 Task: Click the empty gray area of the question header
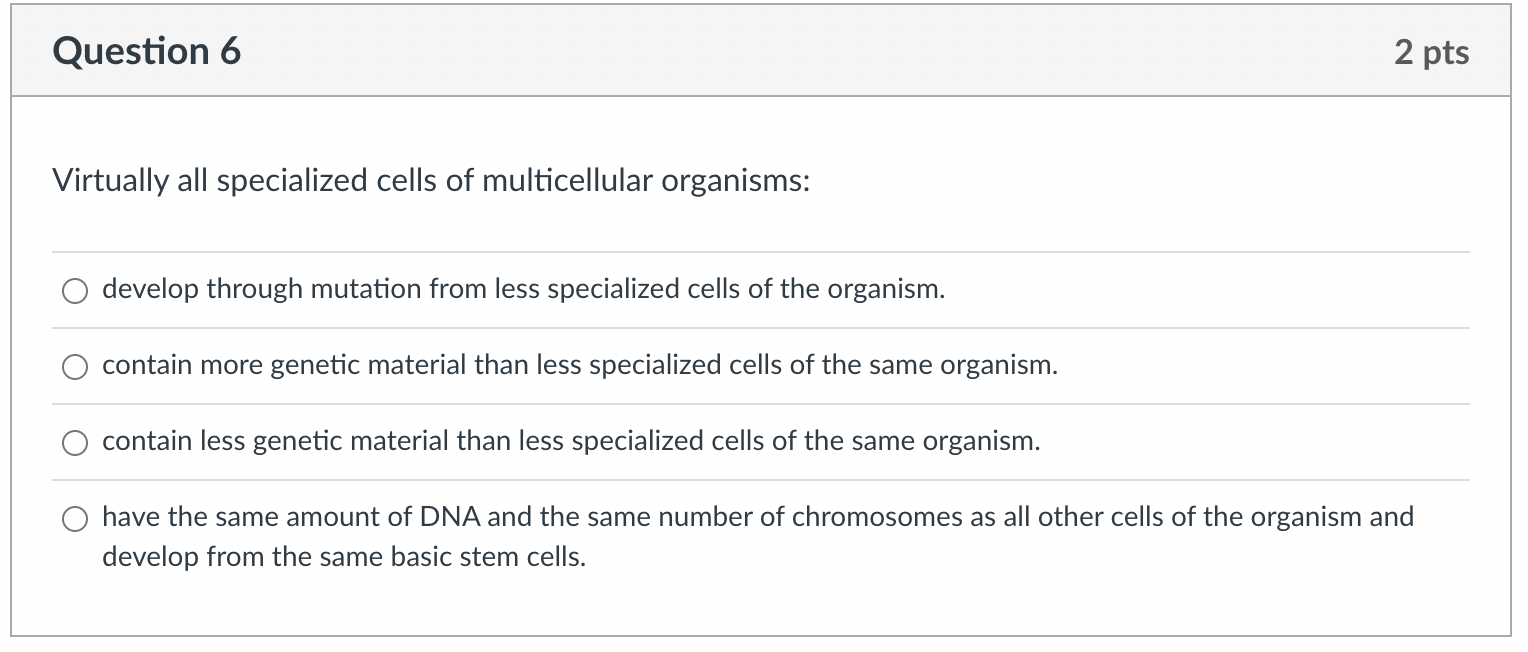800,52
